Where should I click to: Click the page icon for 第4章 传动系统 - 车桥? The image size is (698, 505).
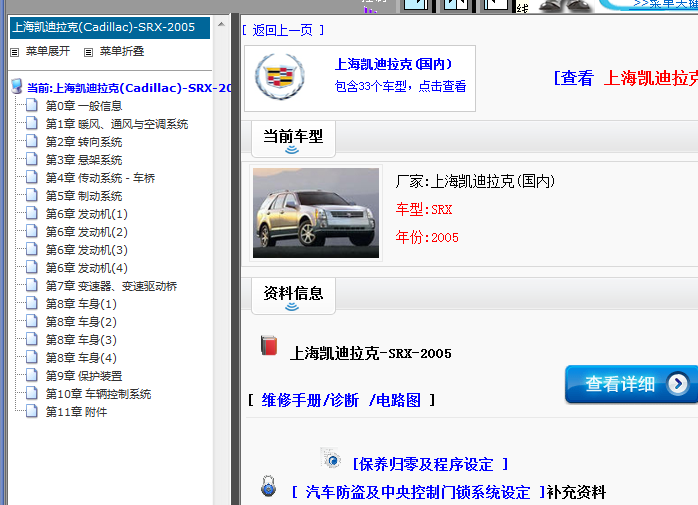32,177
